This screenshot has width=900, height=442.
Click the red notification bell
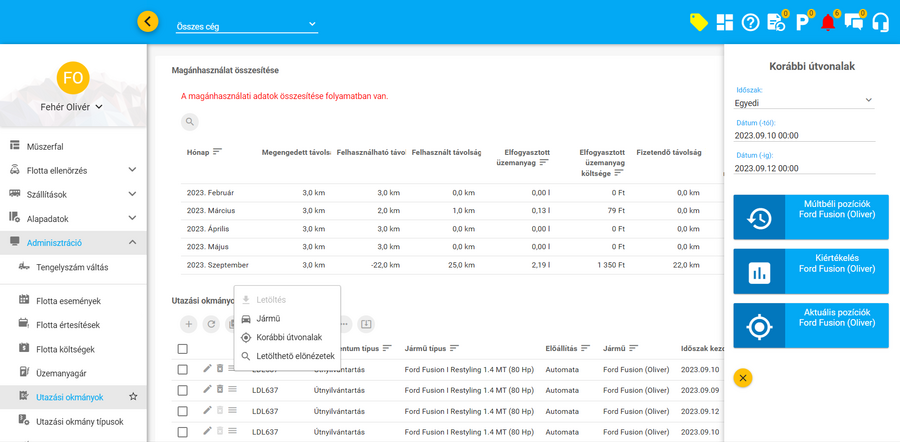coord(828,22)
